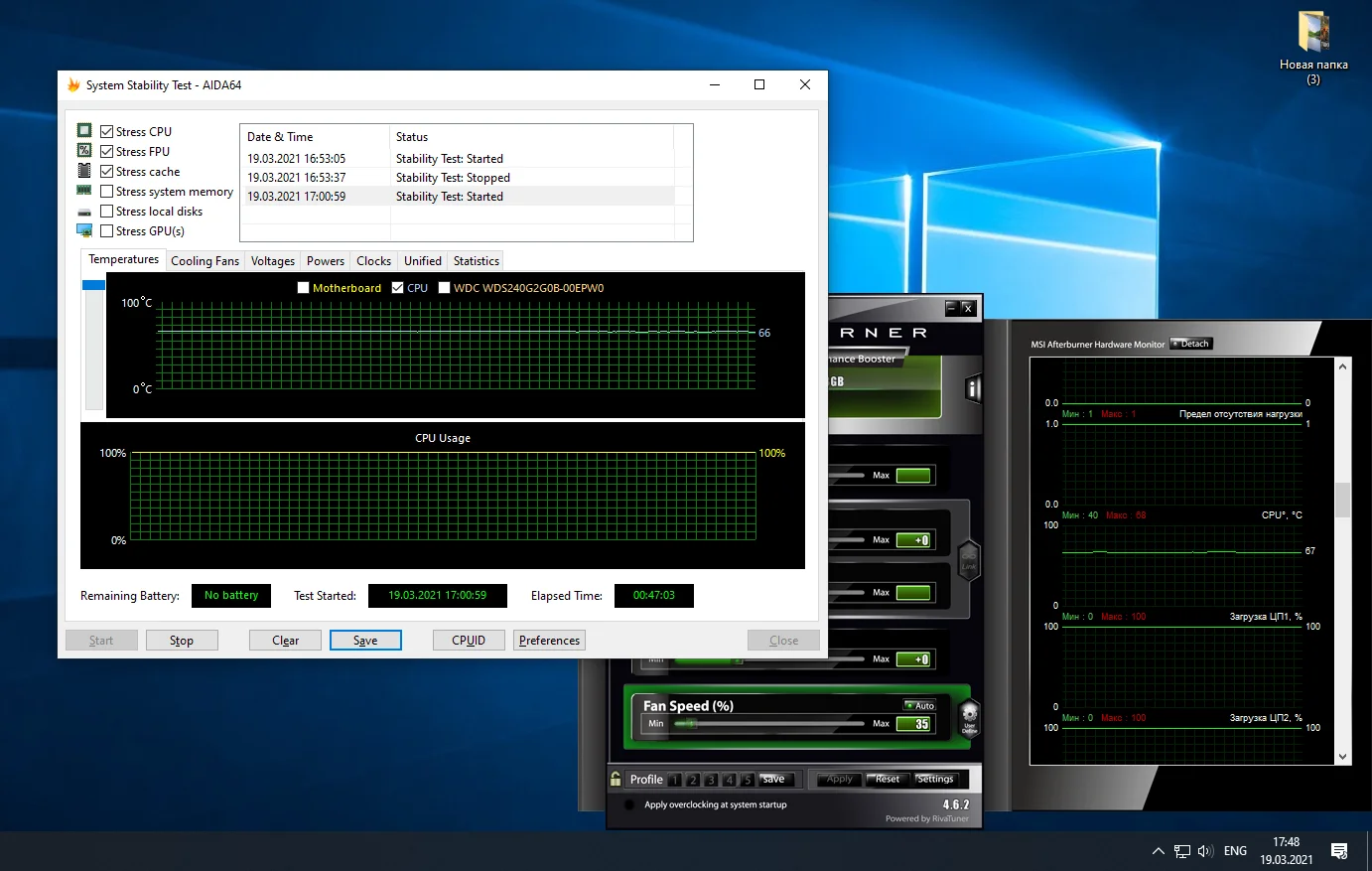Open the Afterburner information 'i' icon
Image resolution: width=1372 pixels, height=871 pixels.
coord(973,389)
